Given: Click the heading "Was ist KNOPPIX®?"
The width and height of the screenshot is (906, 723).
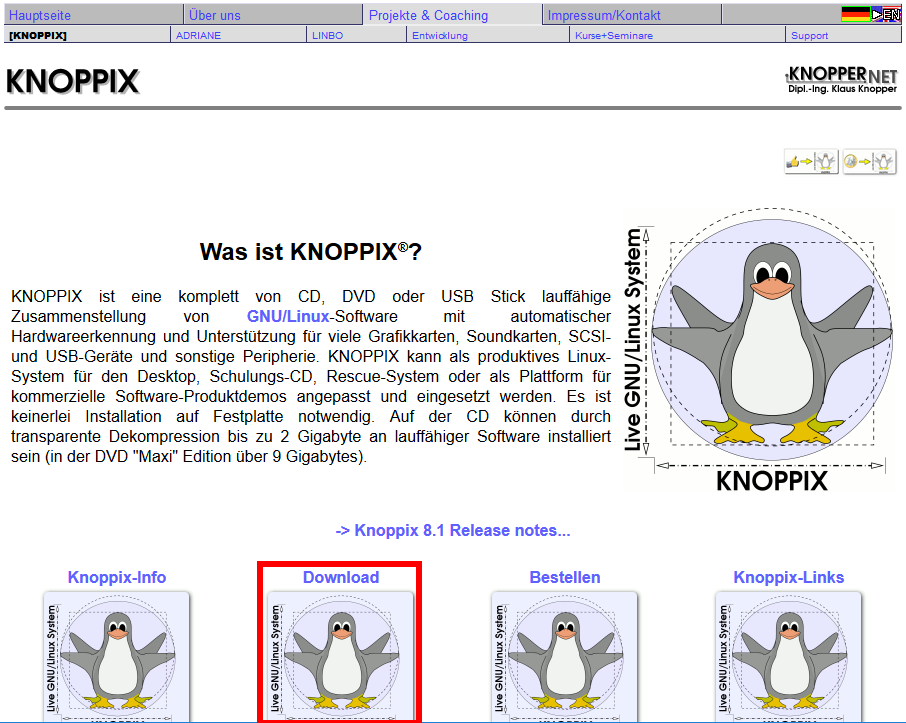Looking at the screenshot, I should pyautogui.click(x=311, y=251).
